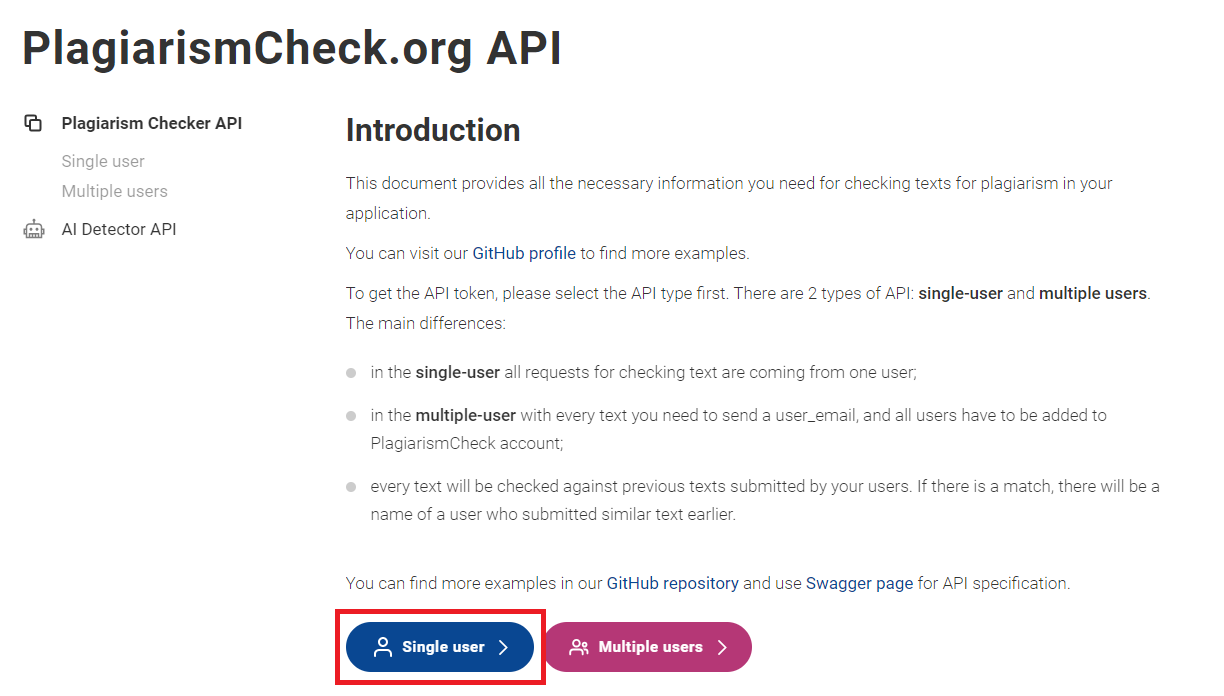
Task: Click the chevron arrow on Single user button
Action: (503, 647)
